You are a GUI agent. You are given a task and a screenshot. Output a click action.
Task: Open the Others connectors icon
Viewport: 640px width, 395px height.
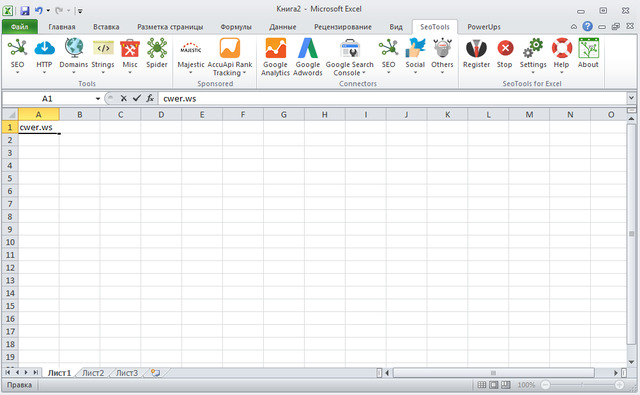442,56
